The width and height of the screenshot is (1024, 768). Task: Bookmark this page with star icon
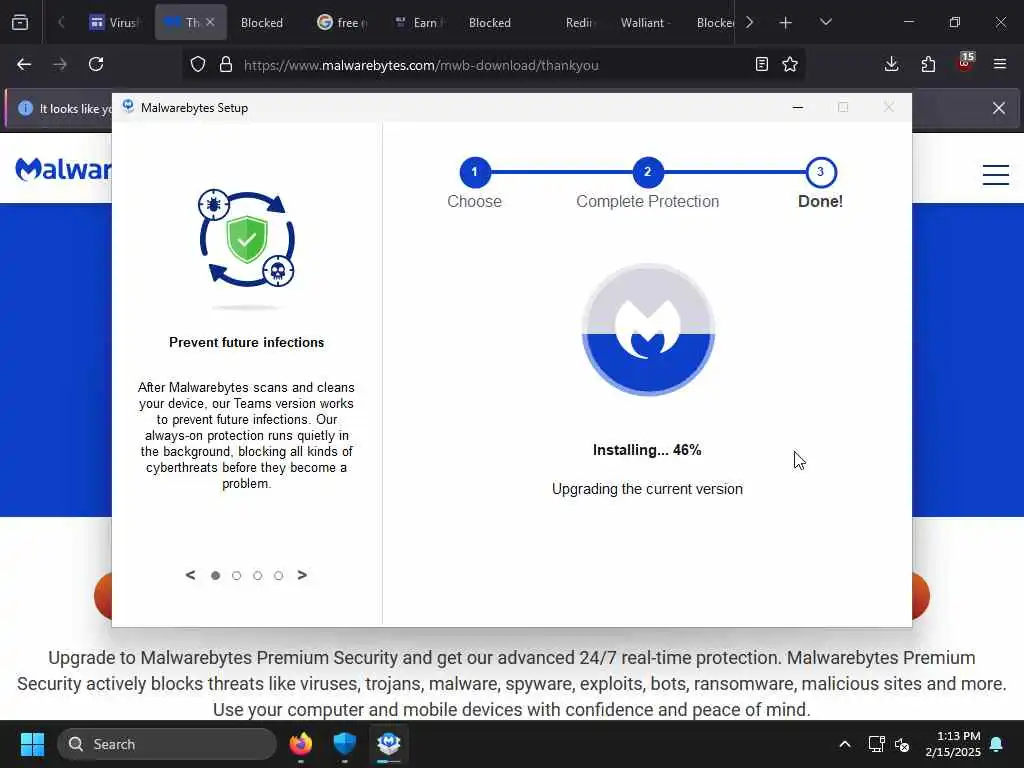790,64
